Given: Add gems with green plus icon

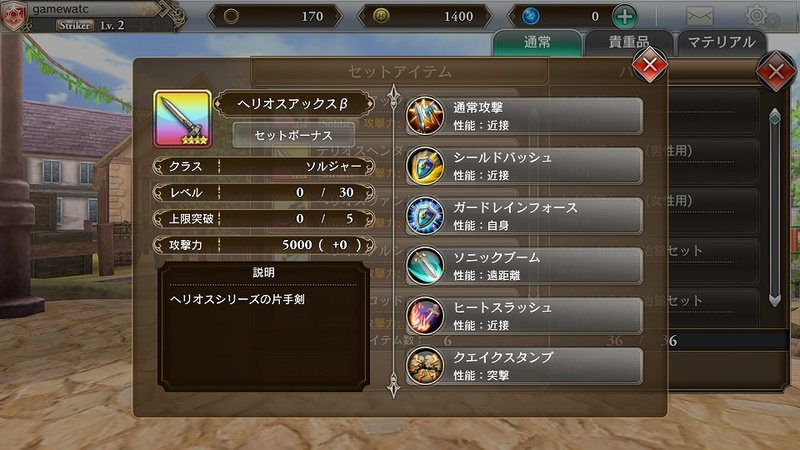Looking at the screenshot, I should (624, 16).
